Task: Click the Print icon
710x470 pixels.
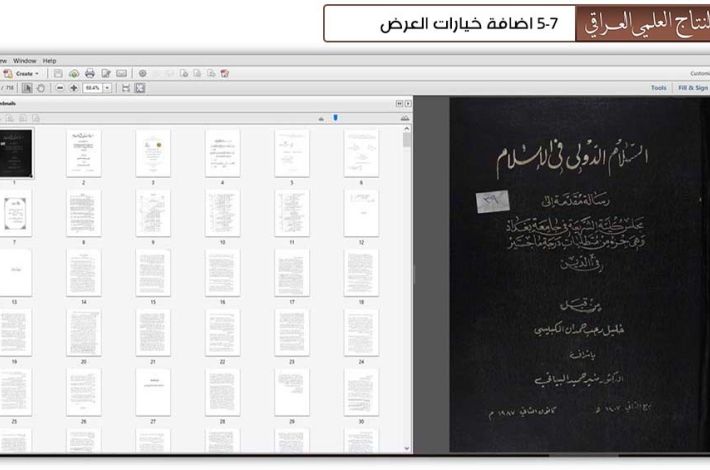Action: click(90, 73)
